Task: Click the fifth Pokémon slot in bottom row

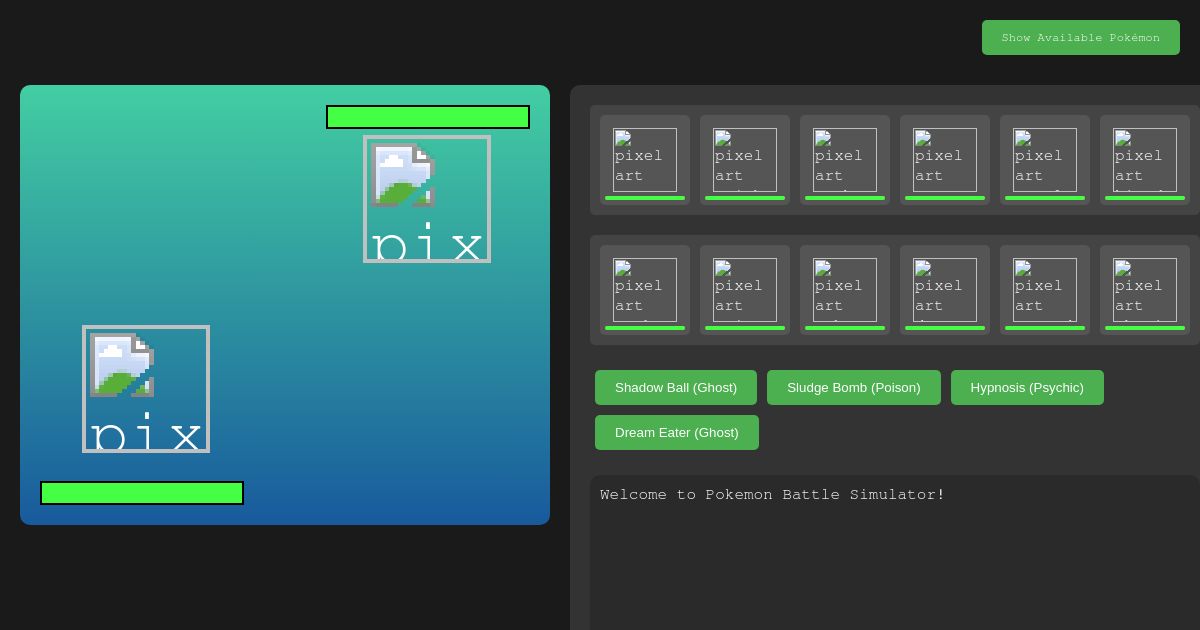Action: pyautogui.click(x=1045, y=290)
